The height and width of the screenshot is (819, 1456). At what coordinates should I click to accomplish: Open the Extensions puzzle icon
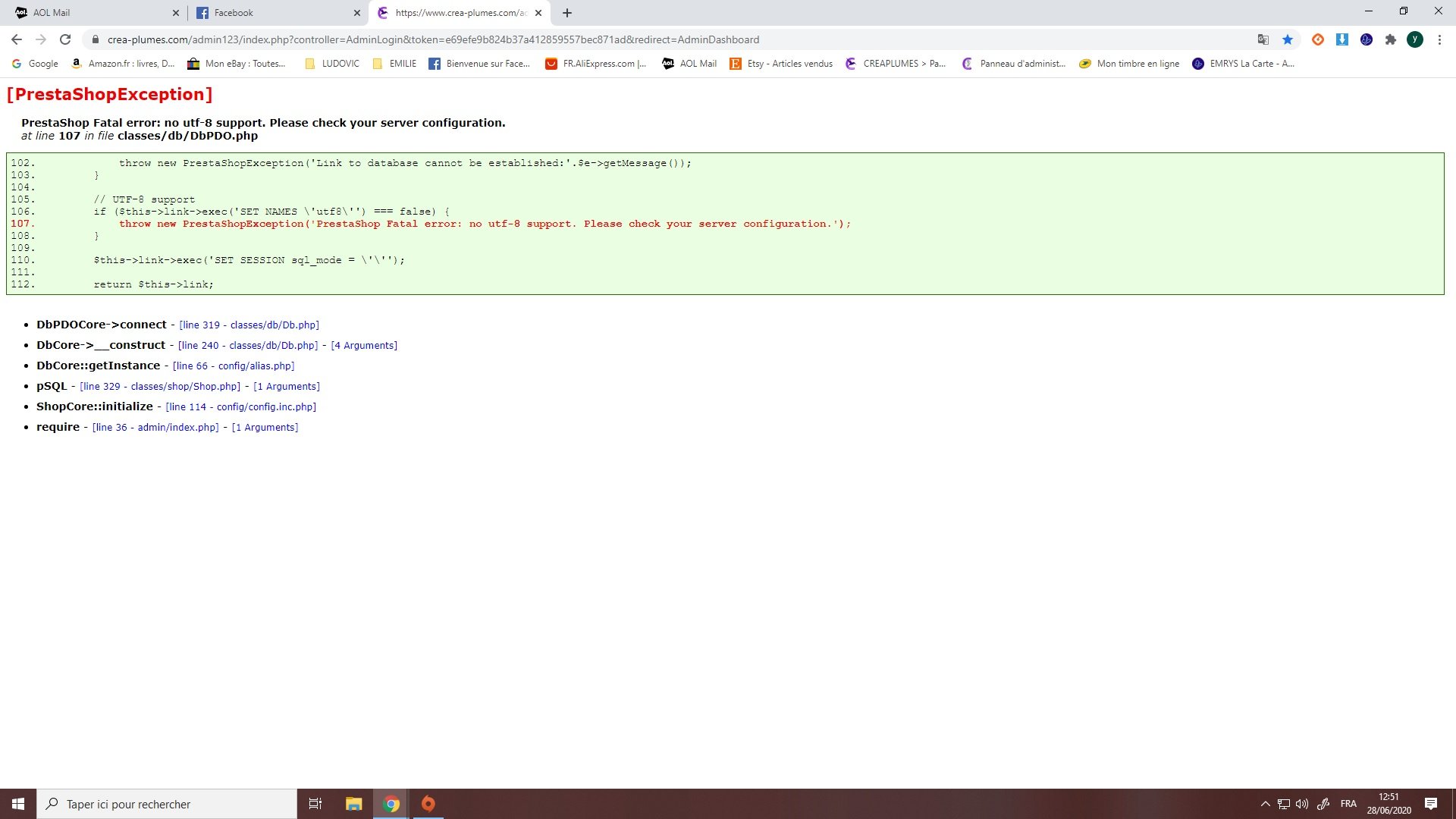(1391, 39)
